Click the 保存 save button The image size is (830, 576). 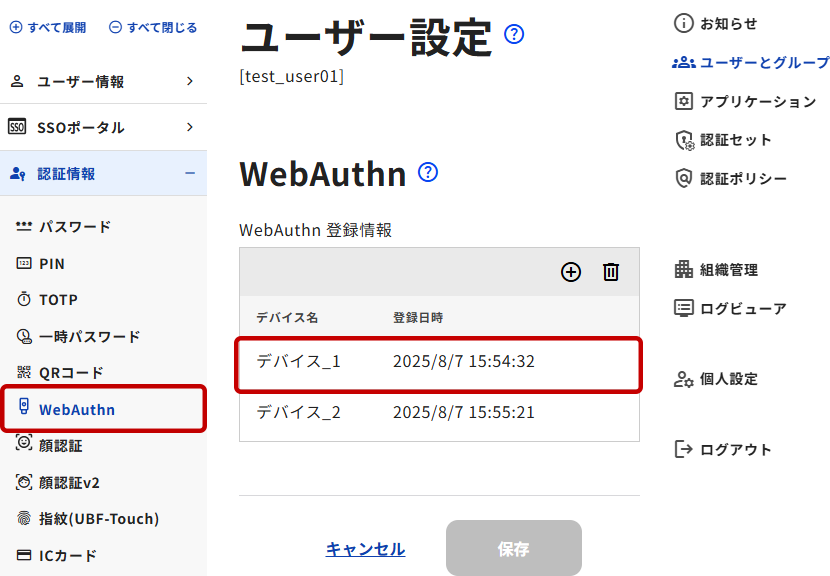(x=513, y=549)
